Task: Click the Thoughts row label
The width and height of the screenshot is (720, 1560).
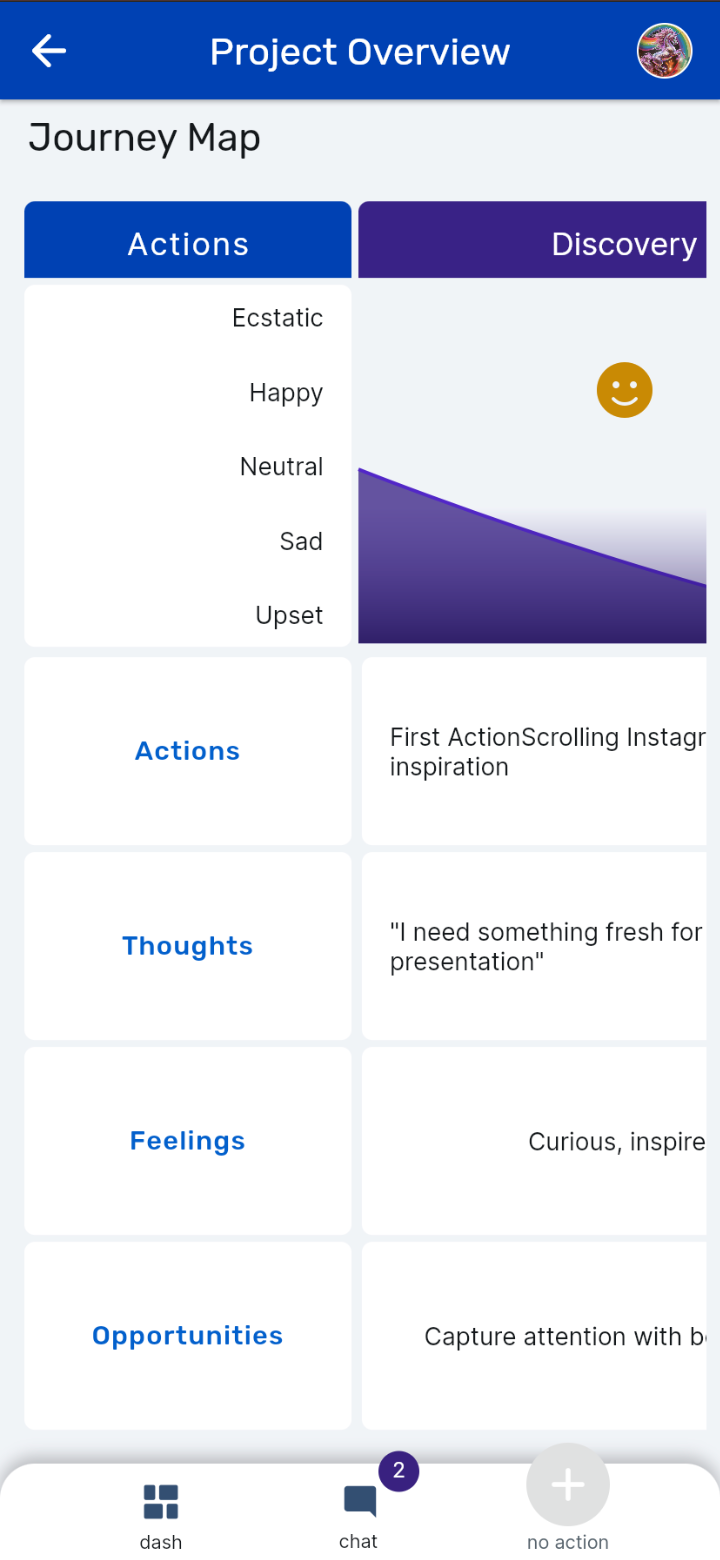Action: click(188, 946)
